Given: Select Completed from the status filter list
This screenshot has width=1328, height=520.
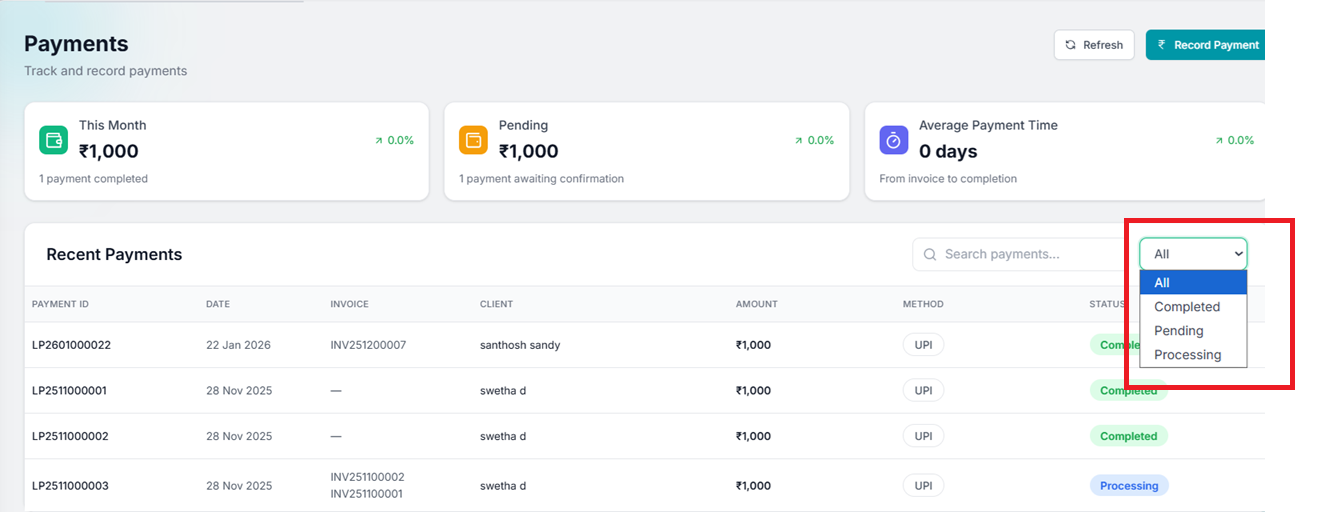Looking at the screenshot, I should click(x=1187, y=307).
